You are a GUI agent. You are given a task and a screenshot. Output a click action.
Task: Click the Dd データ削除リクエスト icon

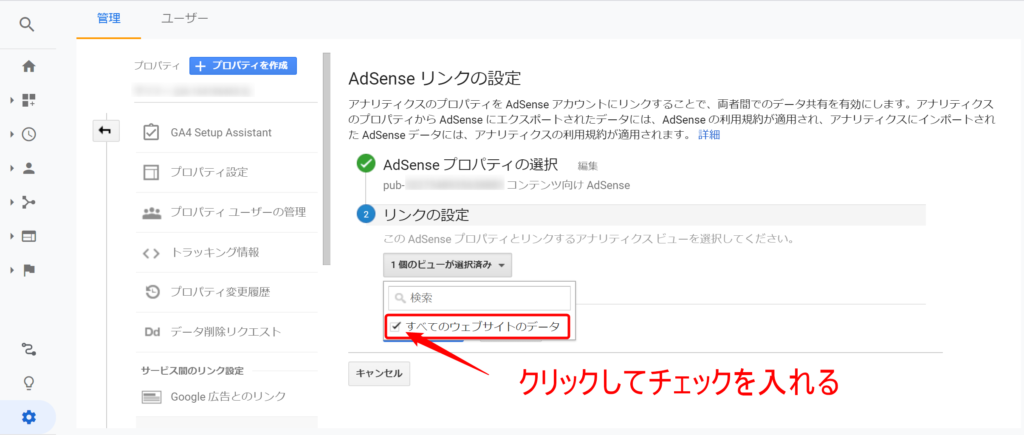[x=152, y=332]
